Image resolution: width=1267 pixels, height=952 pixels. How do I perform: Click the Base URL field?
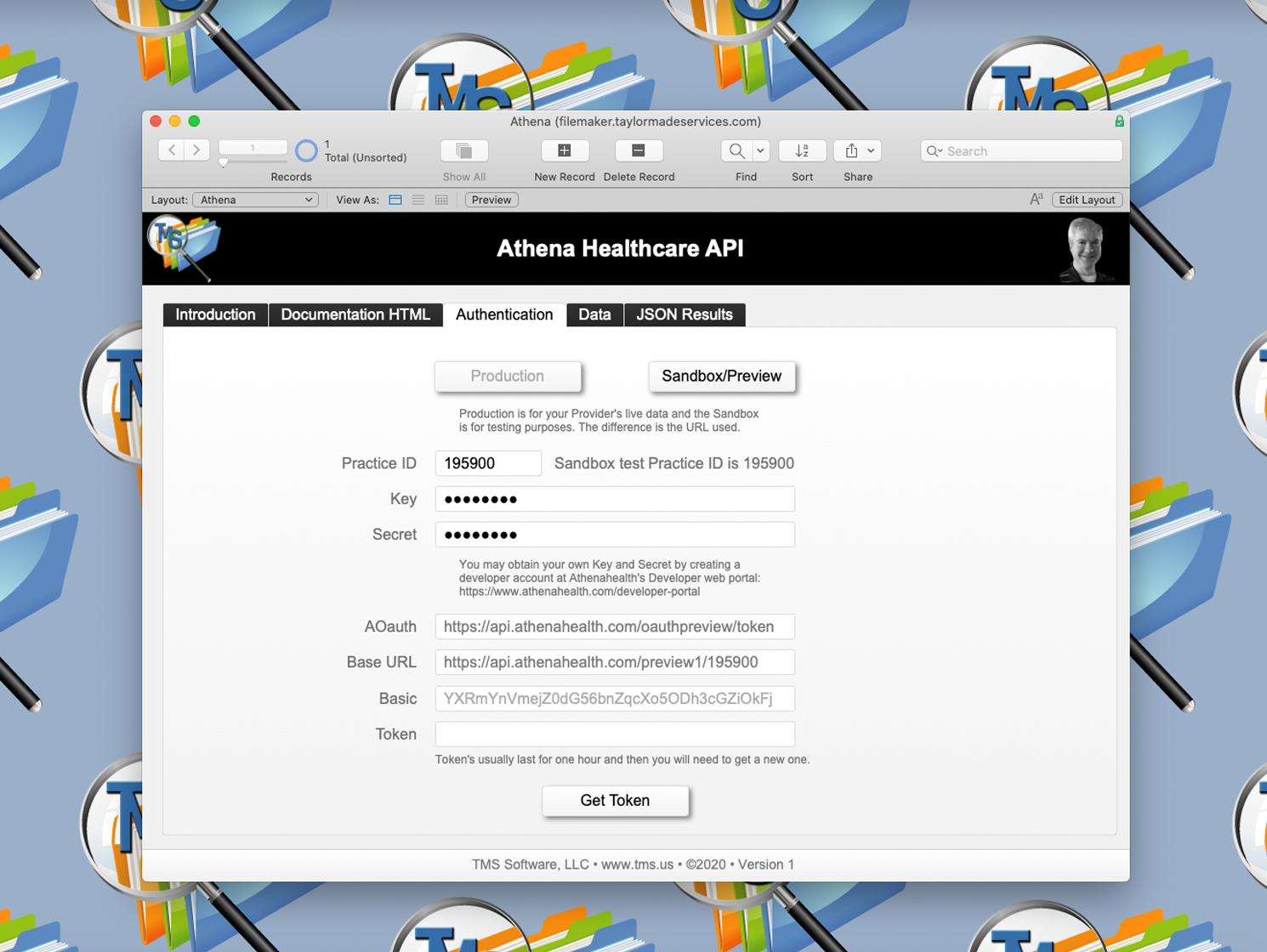click(615, 662)
